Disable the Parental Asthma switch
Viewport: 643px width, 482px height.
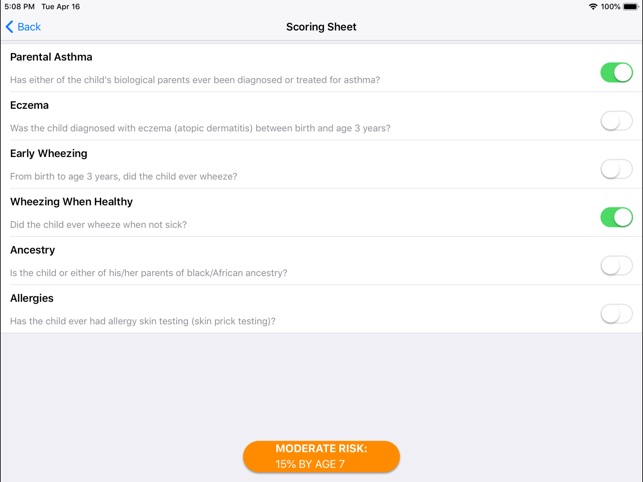tap(616, 72)
